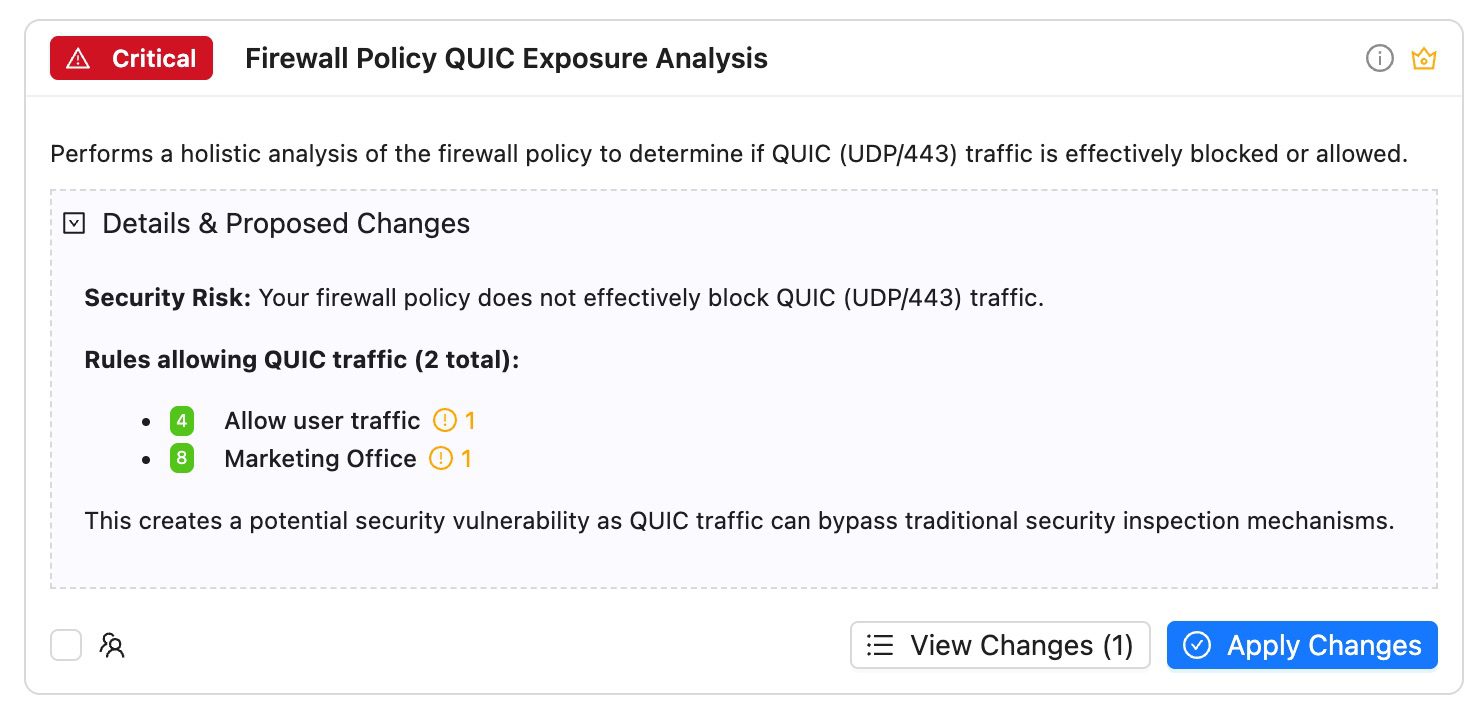The image size is (1484, 716).
Task: Click the green rule number 4 badge
Action: [x=181, y=421]
